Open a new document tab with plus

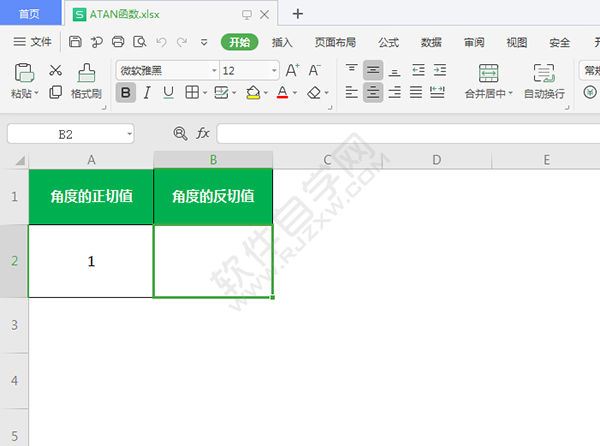298,14
